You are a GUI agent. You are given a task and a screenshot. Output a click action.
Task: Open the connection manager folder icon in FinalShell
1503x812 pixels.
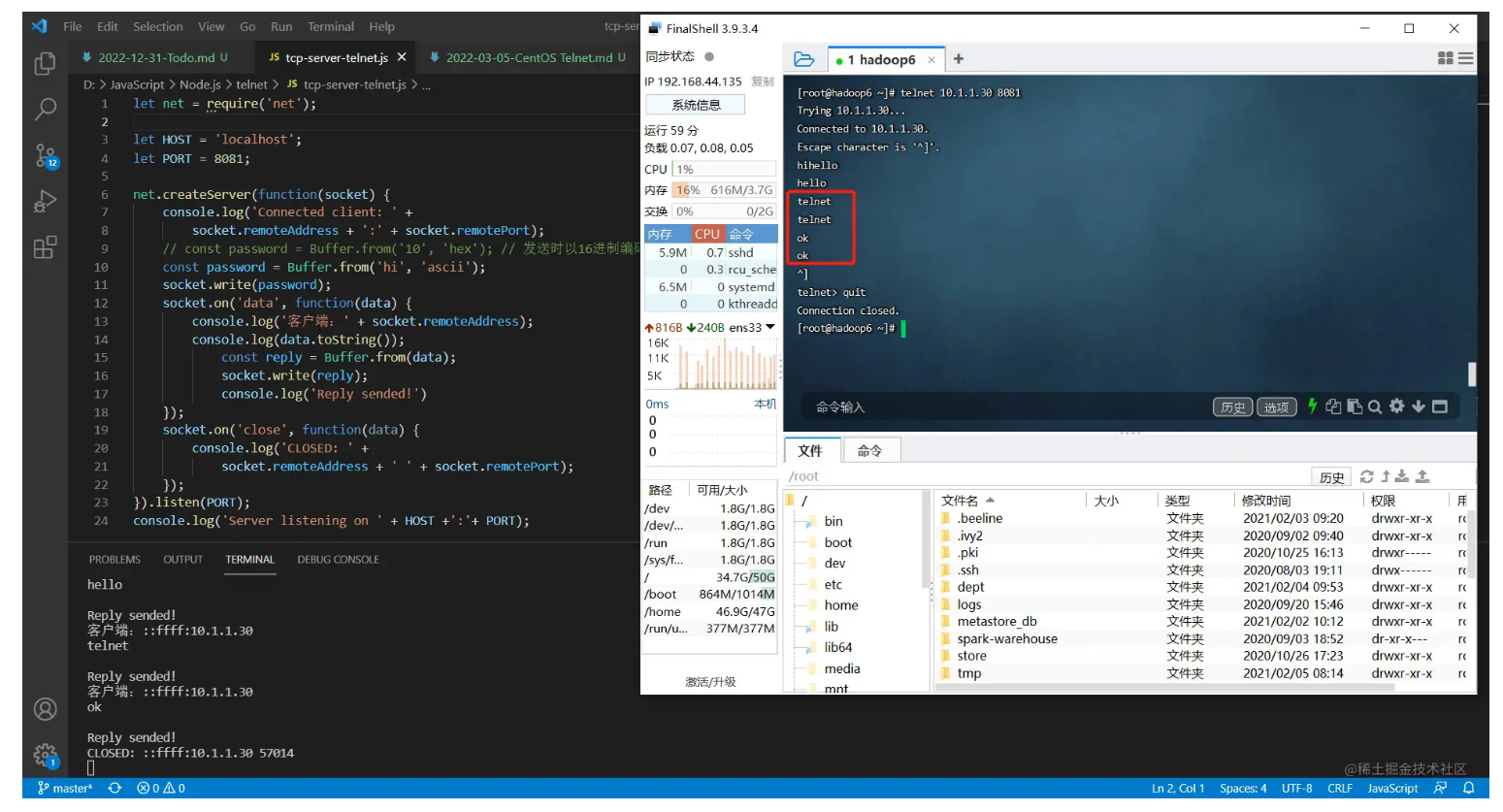point(804,59)
